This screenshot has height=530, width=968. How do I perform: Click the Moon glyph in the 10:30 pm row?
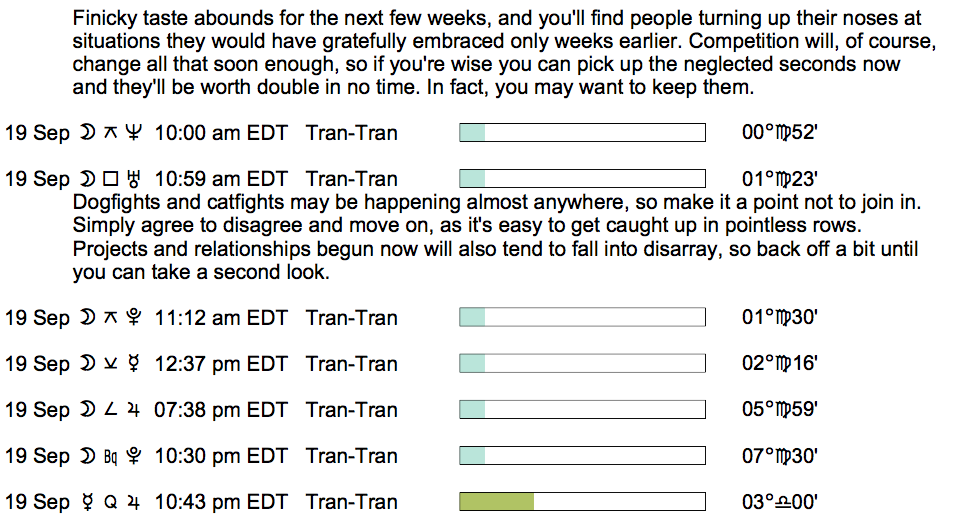[87, 456]
